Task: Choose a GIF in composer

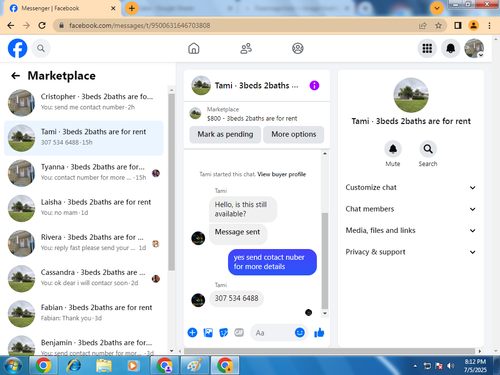Action: [239, 332]
